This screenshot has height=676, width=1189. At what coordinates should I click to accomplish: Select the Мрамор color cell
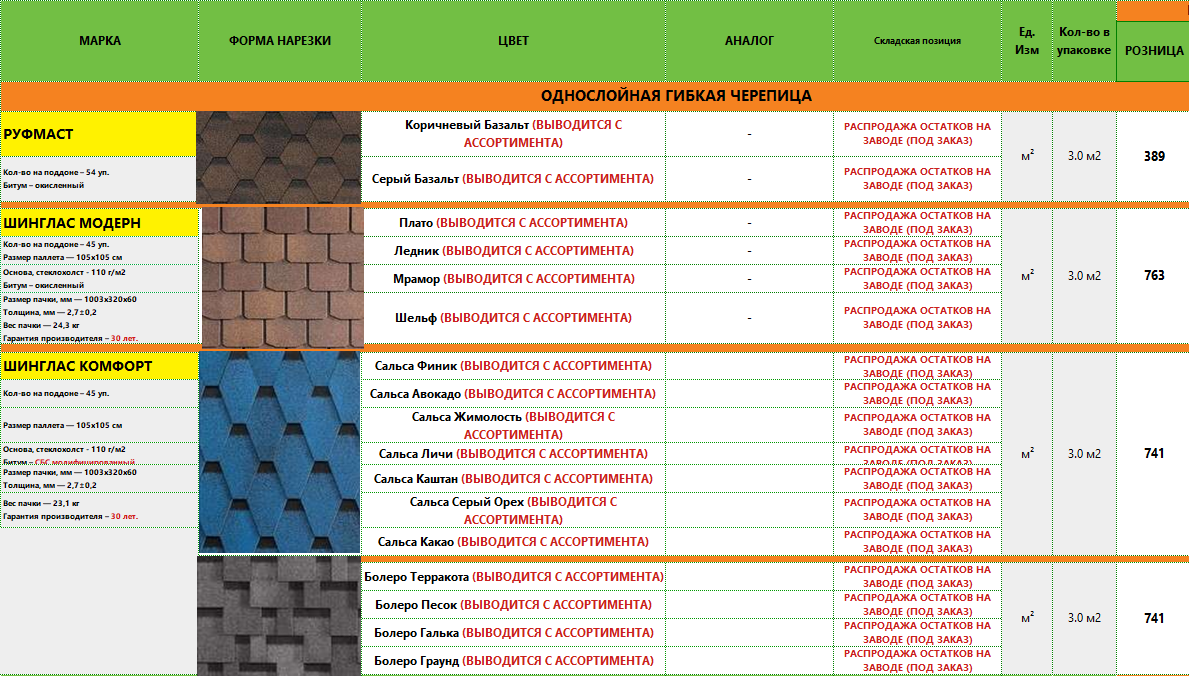(513, 279)
